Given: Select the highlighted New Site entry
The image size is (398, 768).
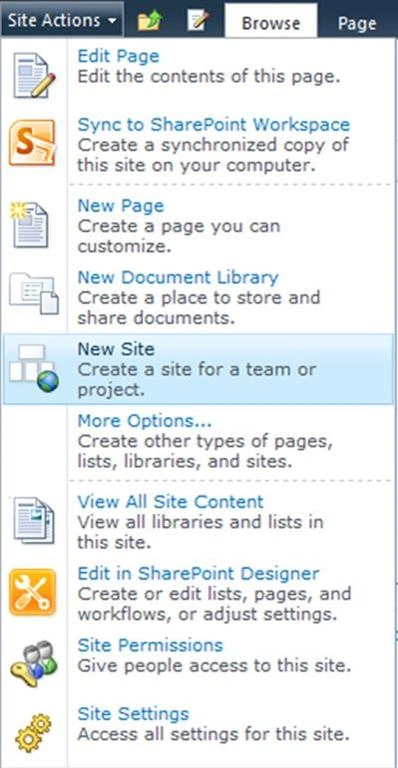Looking at the screenshot, I should 198,369.
